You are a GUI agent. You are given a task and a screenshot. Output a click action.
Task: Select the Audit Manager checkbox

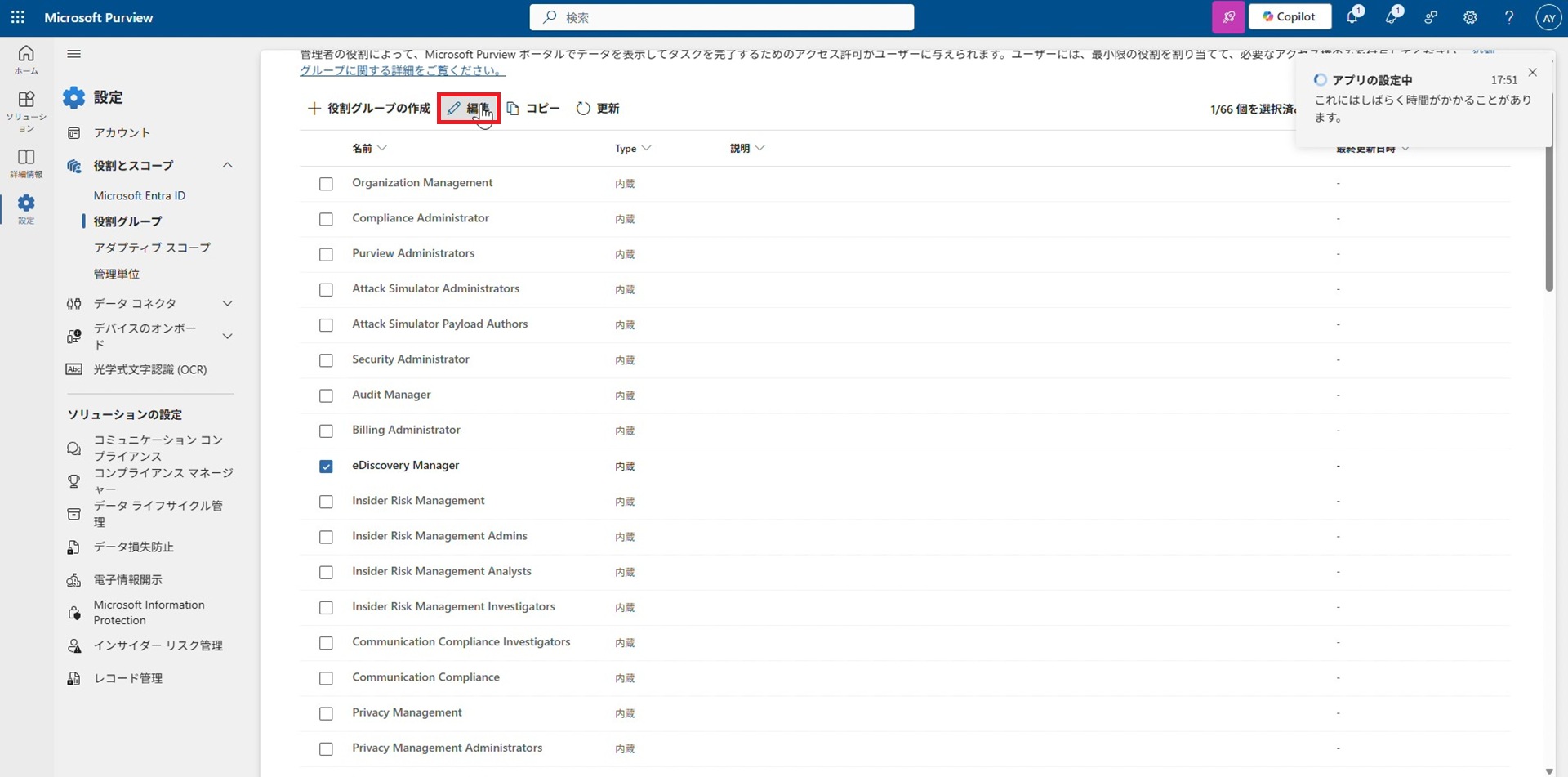click(326, 395)
